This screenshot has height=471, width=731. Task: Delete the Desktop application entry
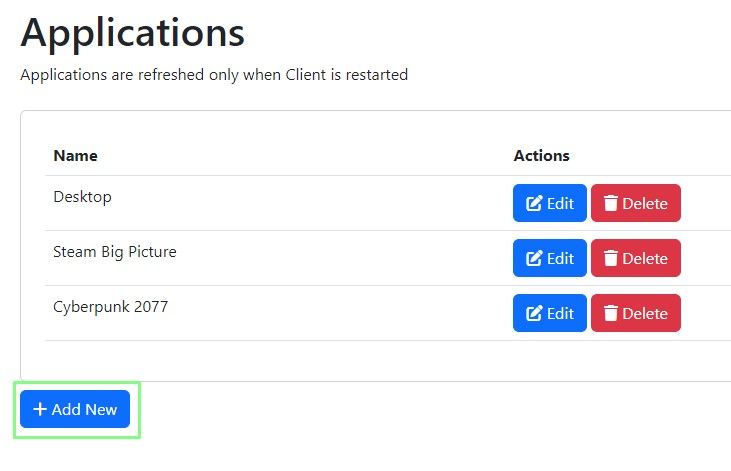click(636, 203)
